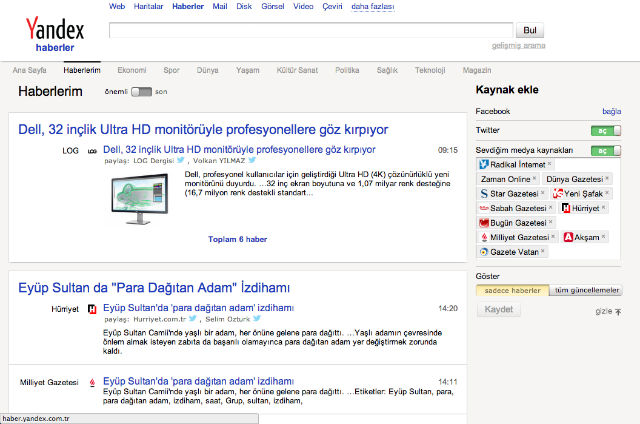Toggle the Twitter source switch

click(605, 131)
